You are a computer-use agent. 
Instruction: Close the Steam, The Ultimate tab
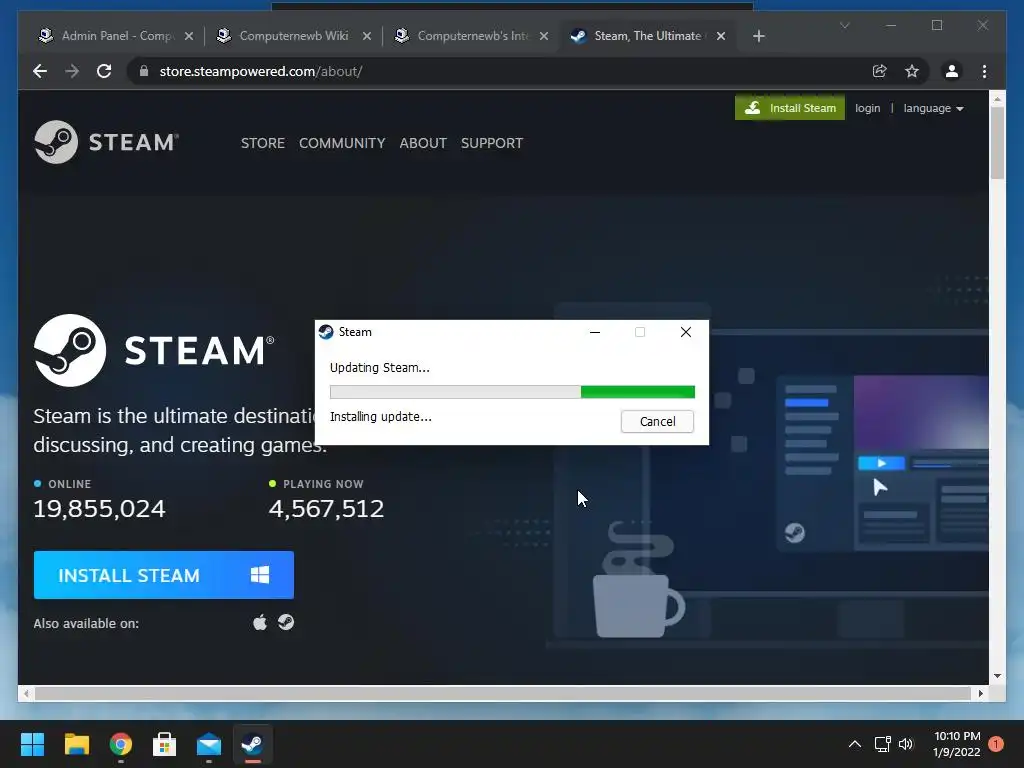721,36
